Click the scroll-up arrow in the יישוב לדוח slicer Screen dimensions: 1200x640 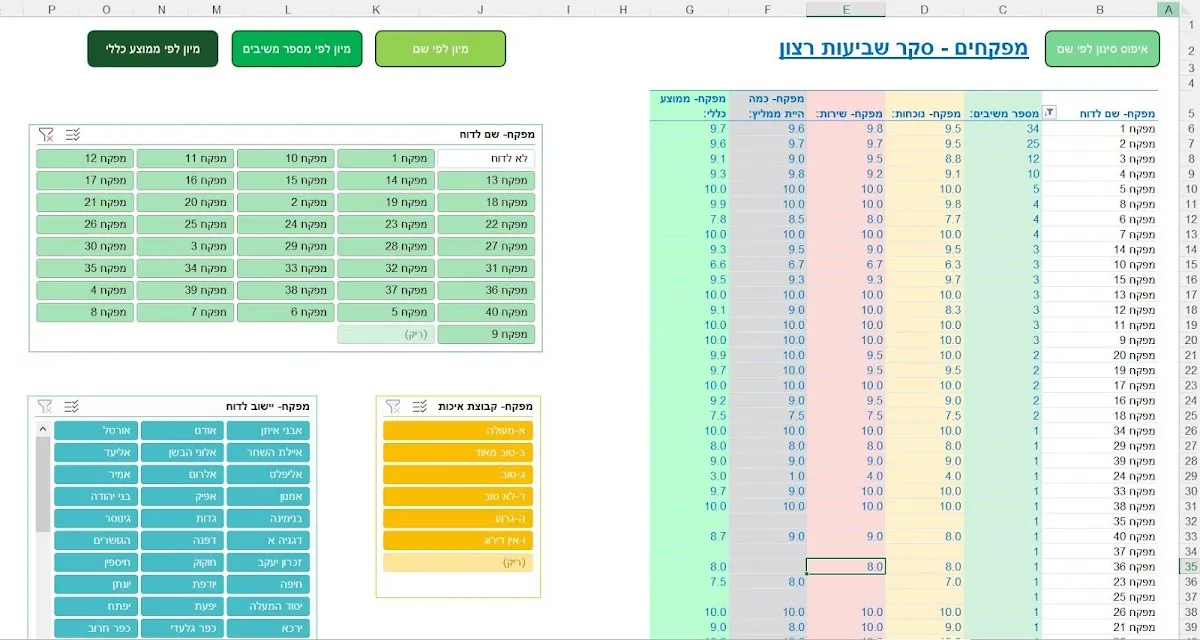pos(42,430)
